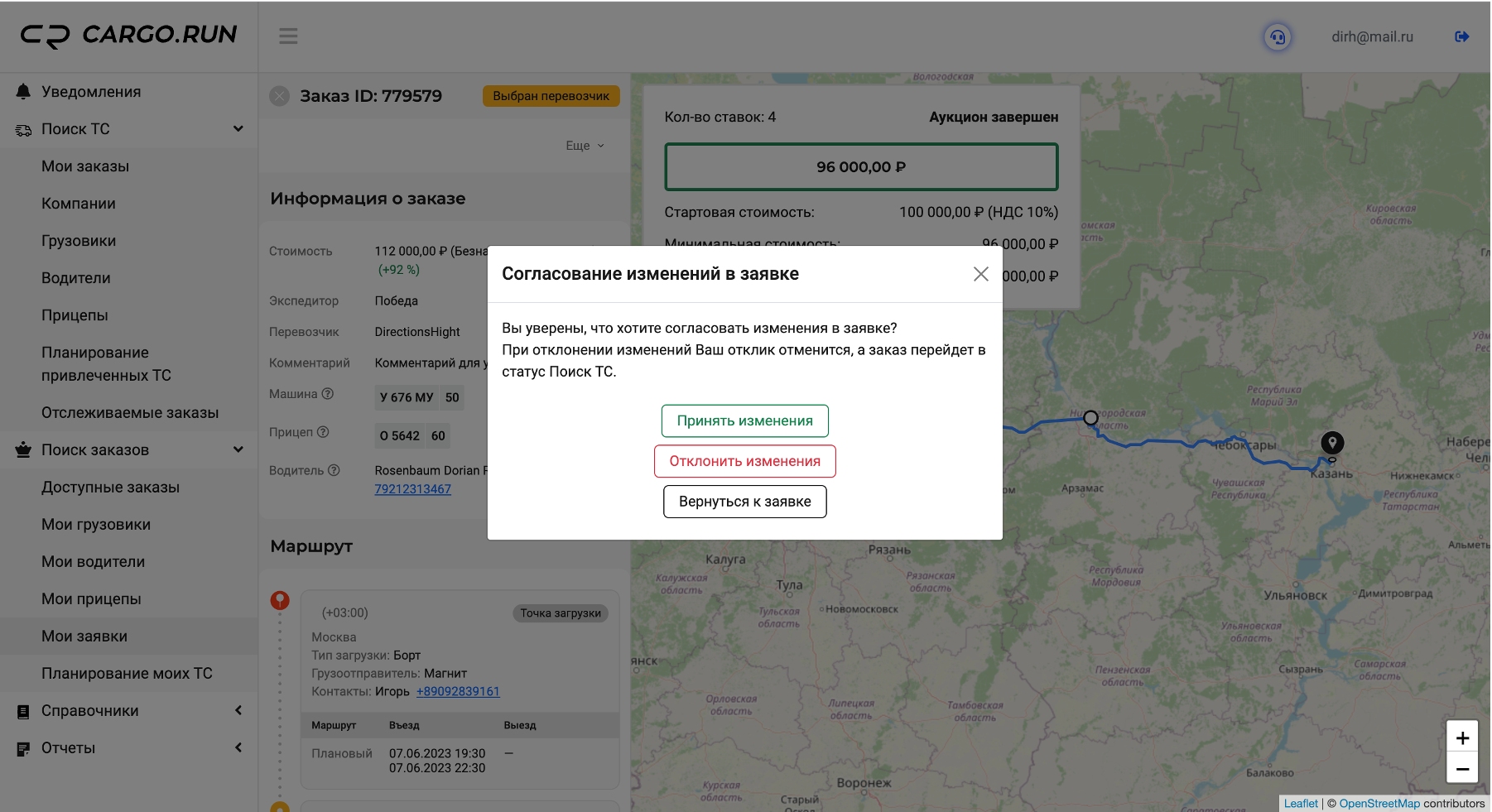This screenshot has height=812, width=1492.
Task: Zoom out the map with minus
Action: tap(1462, 769)
